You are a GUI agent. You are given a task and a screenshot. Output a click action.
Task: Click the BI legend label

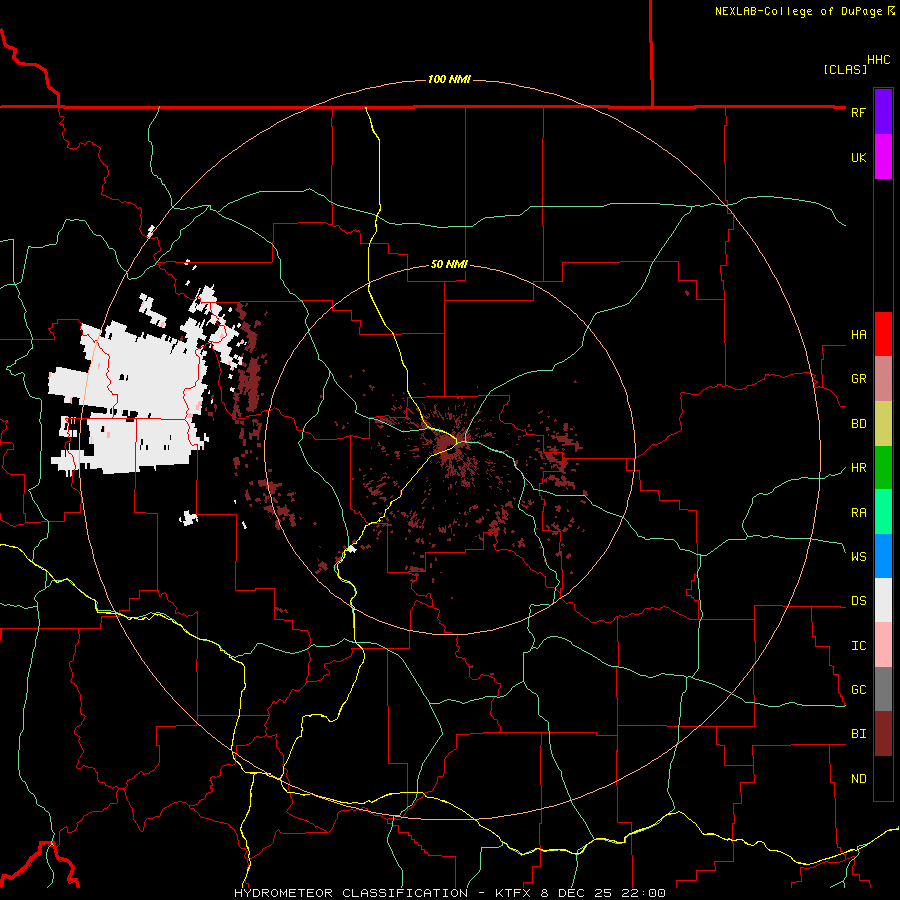(x=858, y=734)
